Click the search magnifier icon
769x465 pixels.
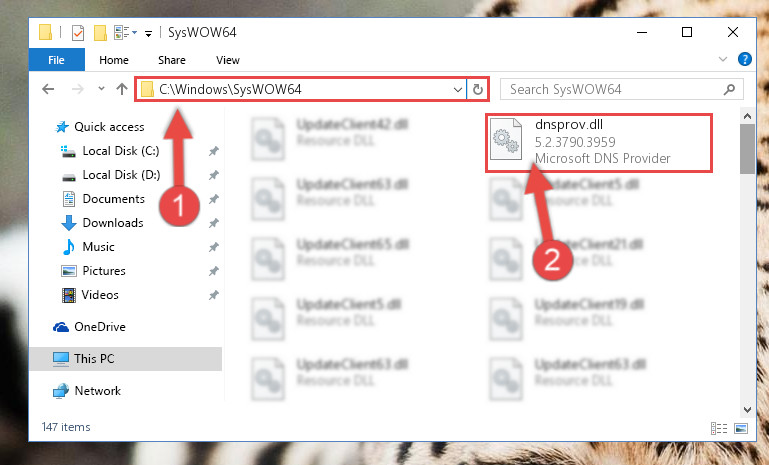729,89
